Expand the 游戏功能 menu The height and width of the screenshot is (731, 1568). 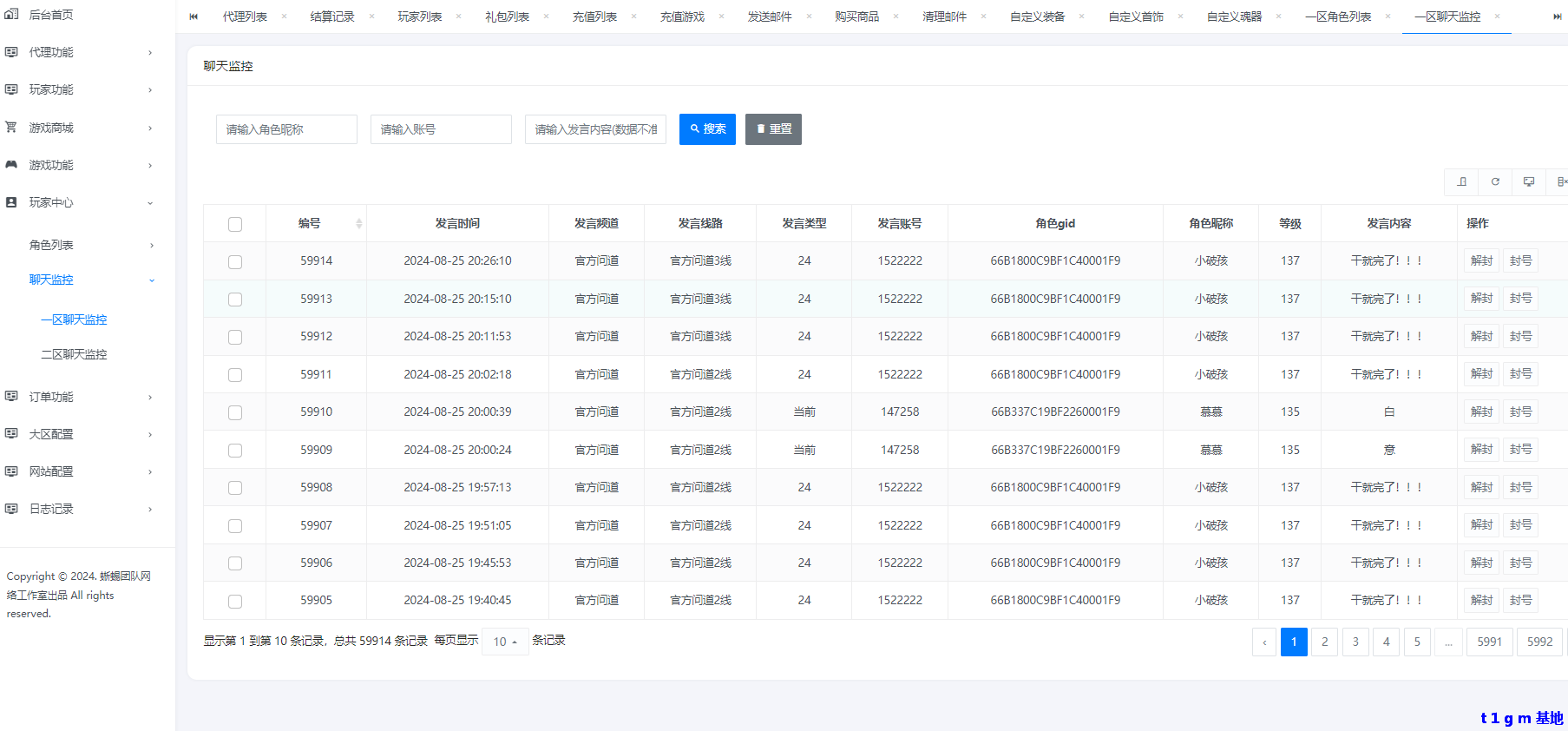[x=150, y=166]
